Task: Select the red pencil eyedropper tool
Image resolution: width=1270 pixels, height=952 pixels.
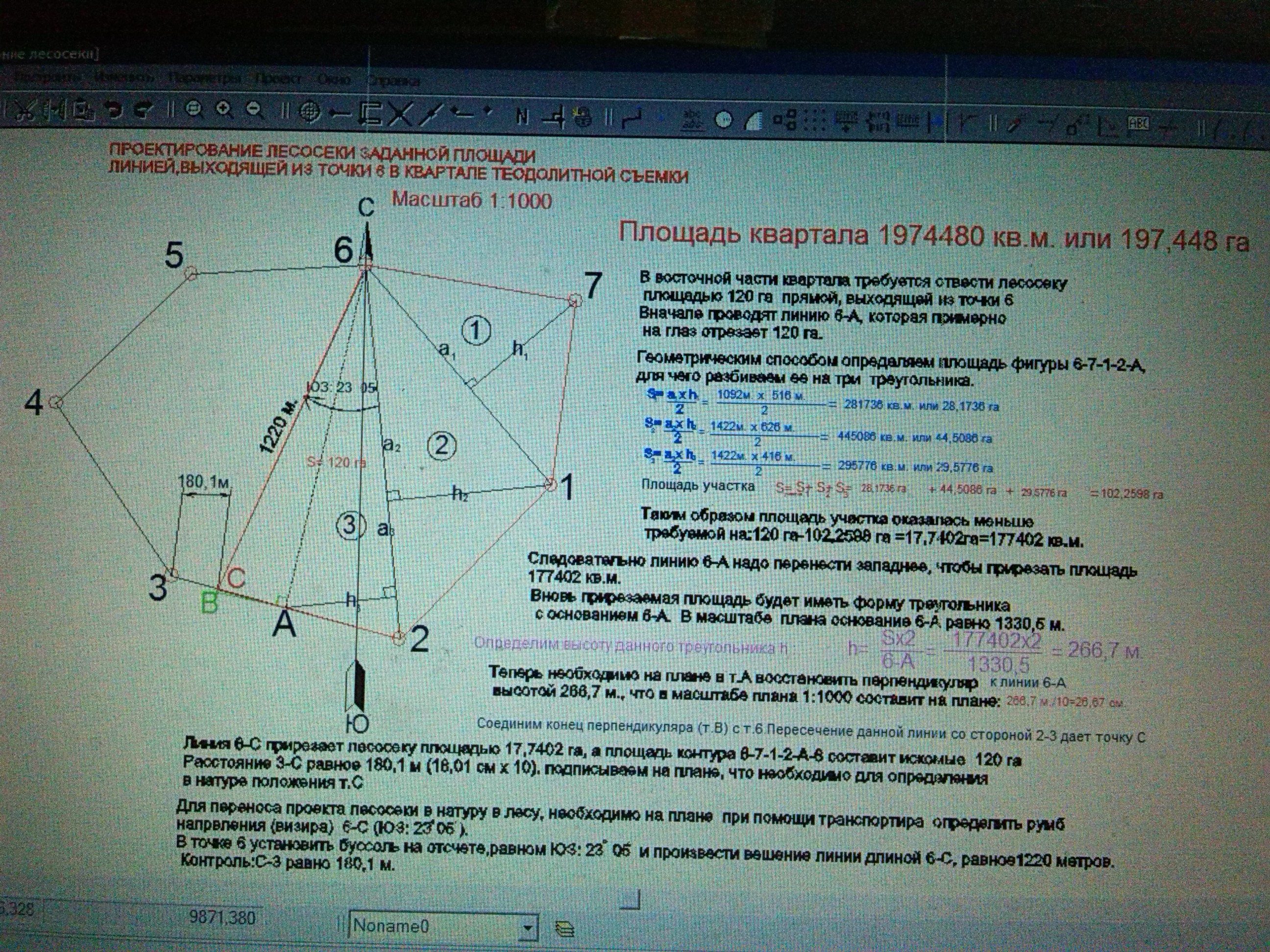Action: [1015, 124]
